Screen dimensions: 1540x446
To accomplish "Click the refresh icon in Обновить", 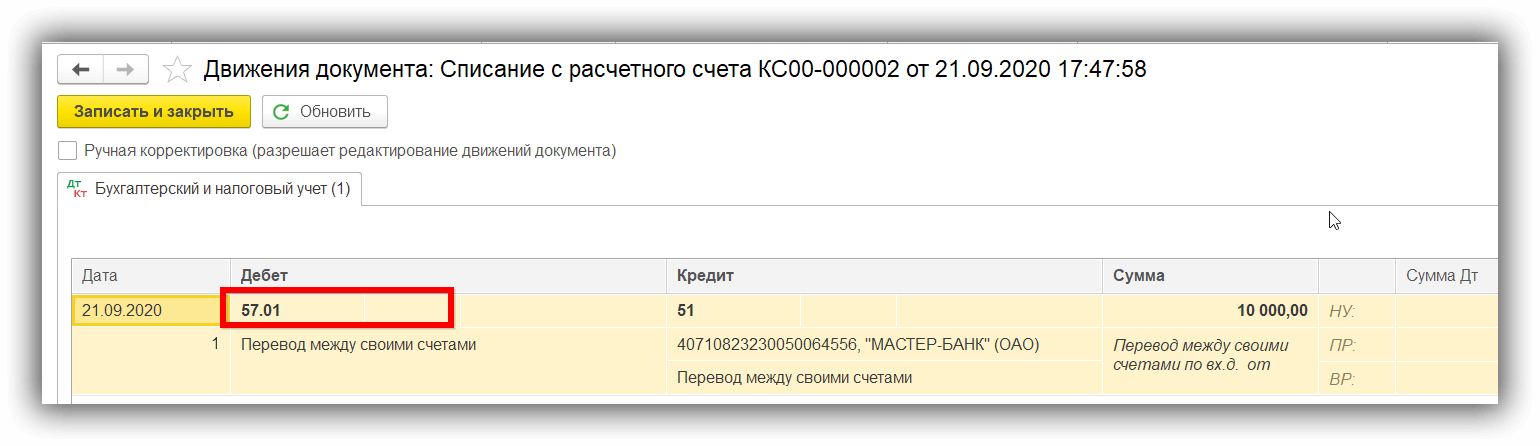I will (281, 111).
